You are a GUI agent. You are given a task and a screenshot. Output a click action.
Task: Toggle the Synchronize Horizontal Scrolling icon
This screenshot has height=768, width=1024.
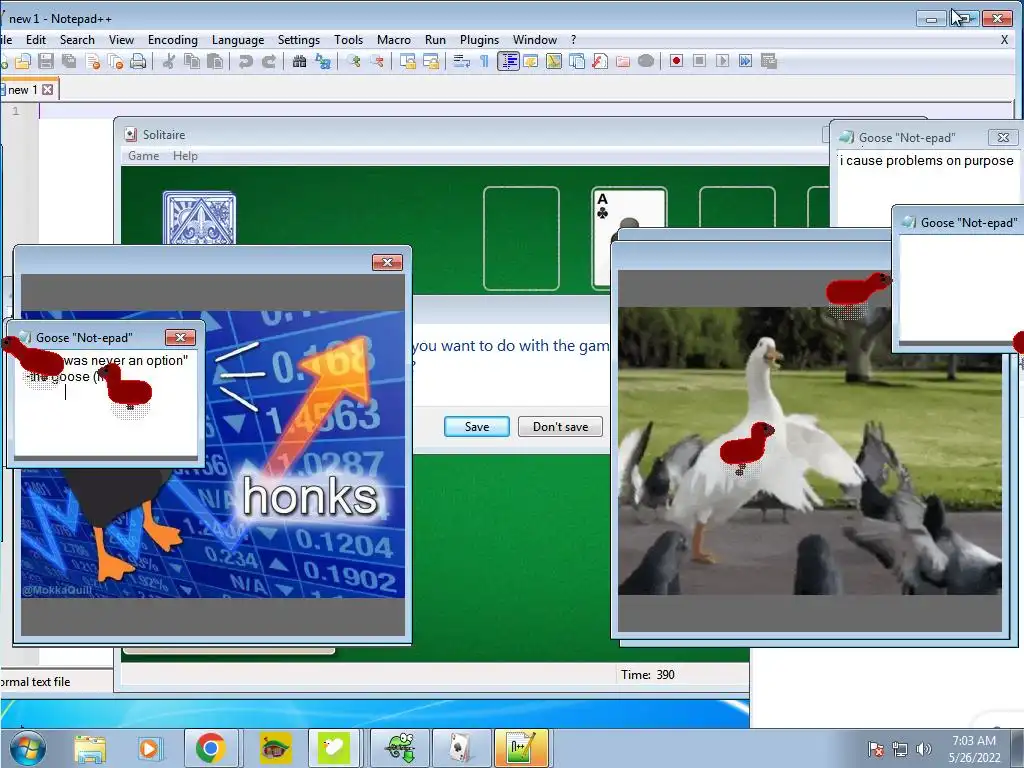[x=431, y=61]
